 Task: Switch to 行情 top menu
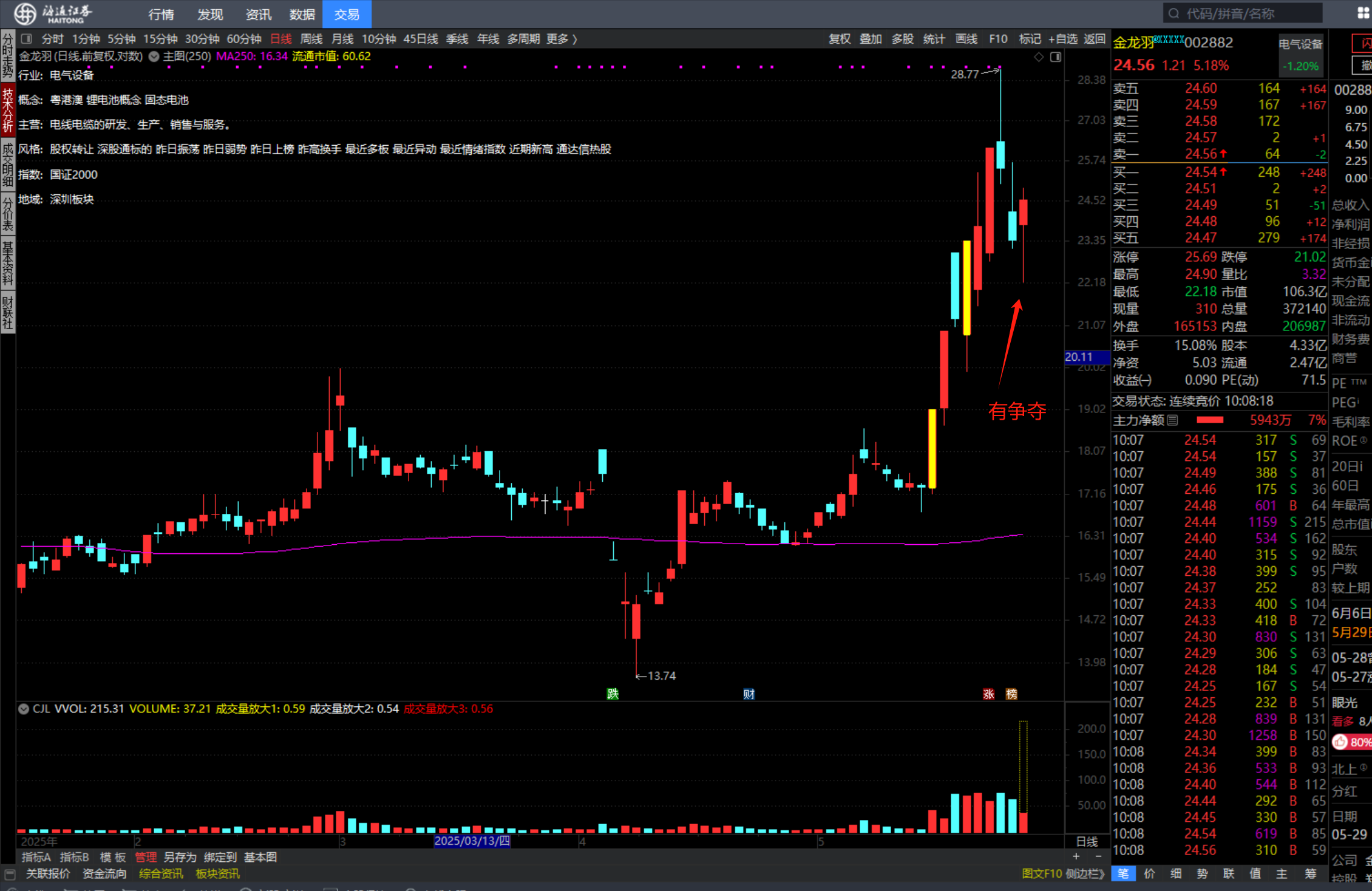tap(161, 14)
